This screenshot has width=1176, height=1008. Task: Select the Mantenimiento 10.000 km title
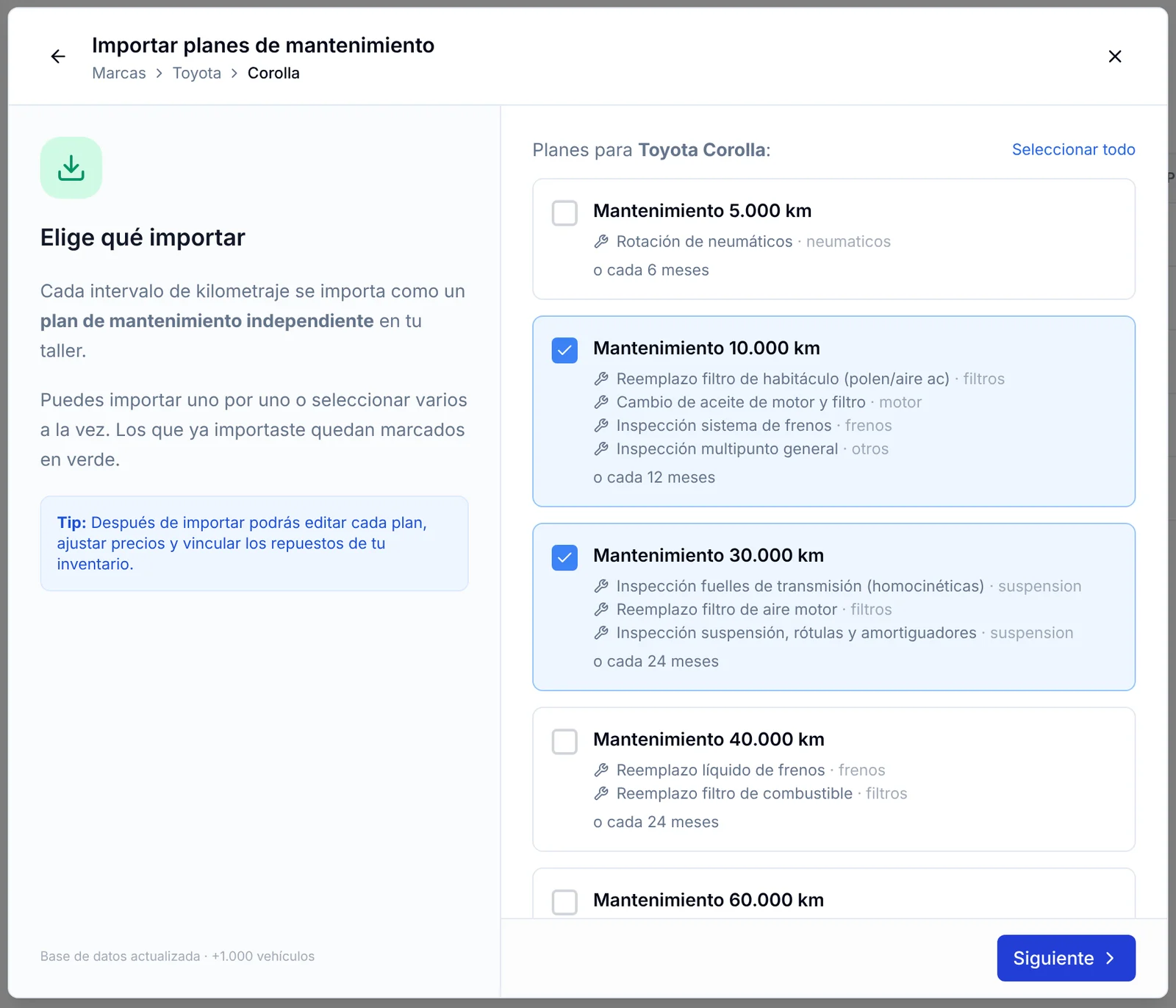pos(706,348)
